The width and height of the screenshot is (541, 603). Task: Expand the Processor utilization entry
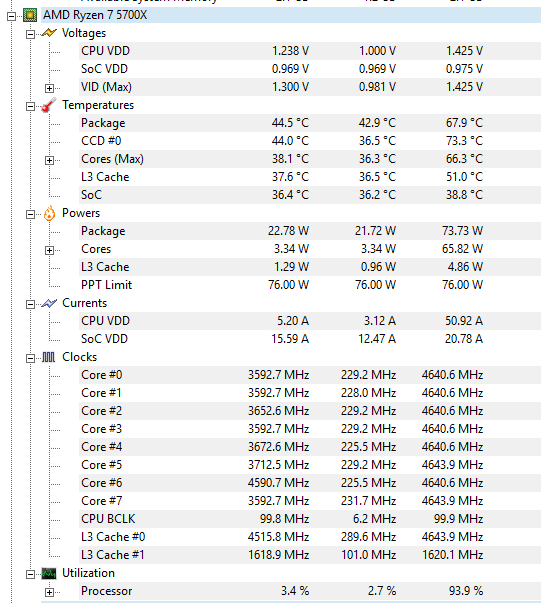click(49, 592)
